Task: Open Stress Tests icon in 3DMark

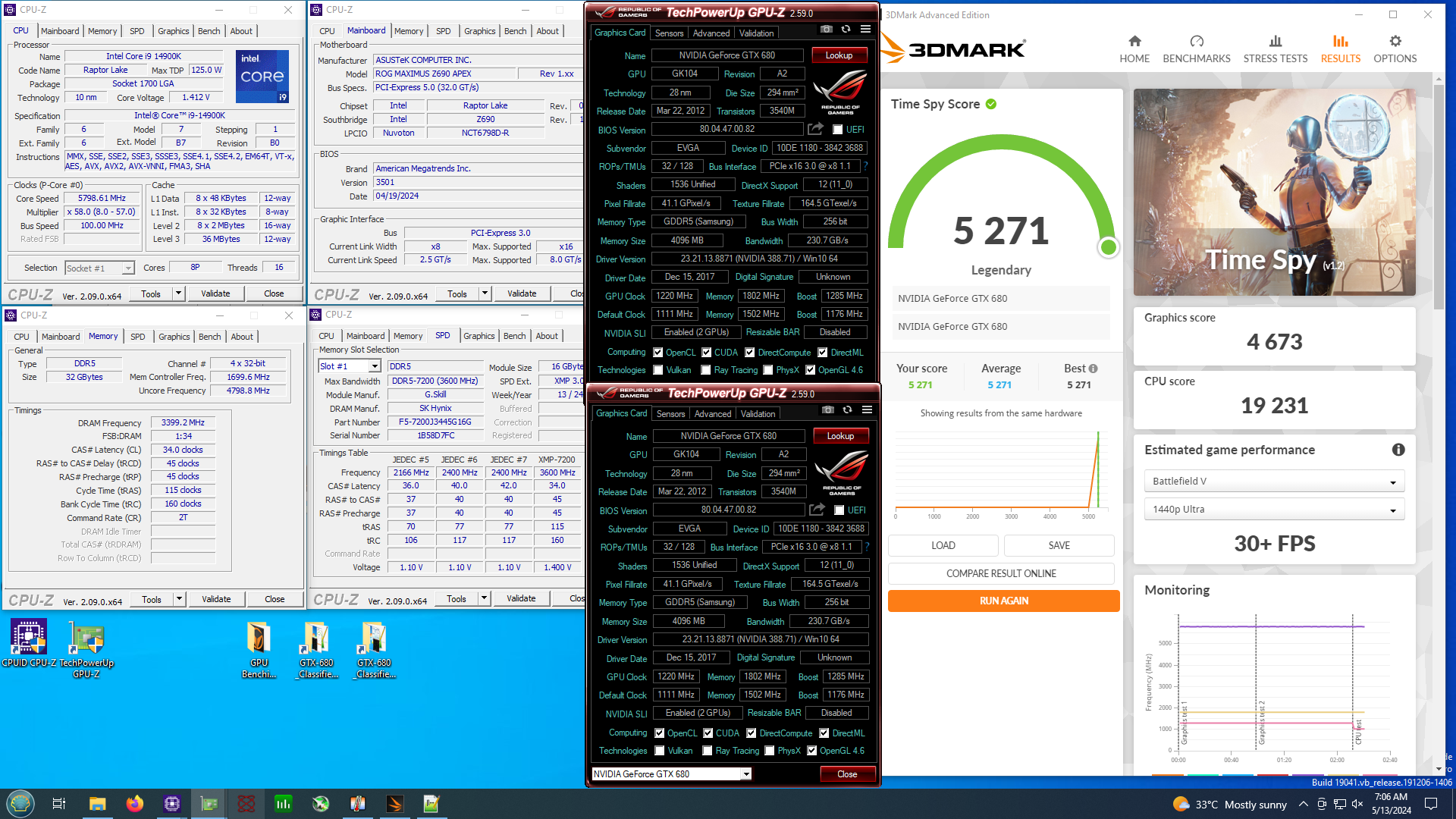Action: point(1276,42)
